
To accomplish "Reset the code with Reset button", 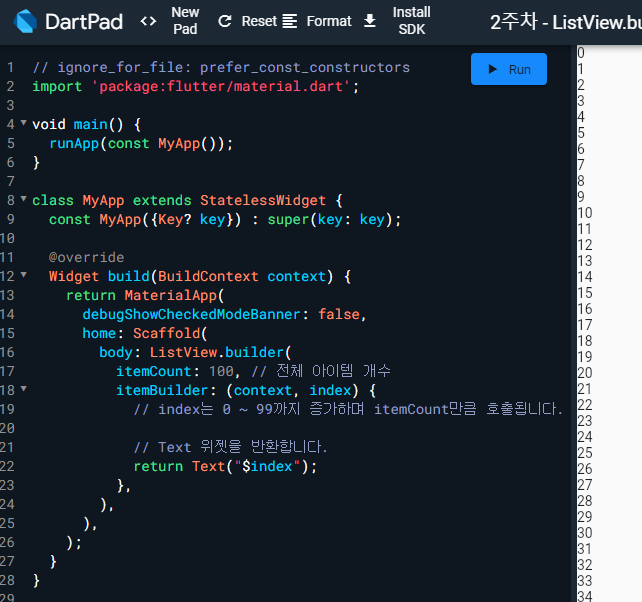I will click(x=247, y=21).
